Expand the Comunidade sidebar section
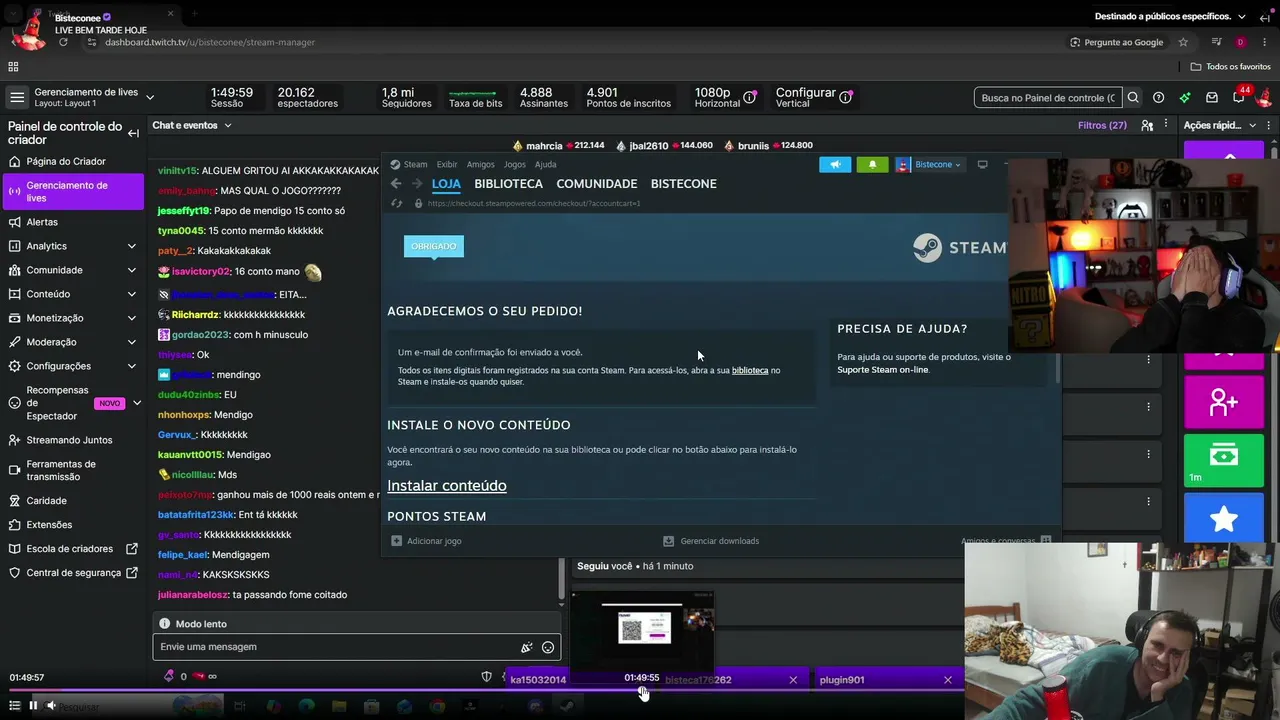The image size is (1280, 720). 132,270
